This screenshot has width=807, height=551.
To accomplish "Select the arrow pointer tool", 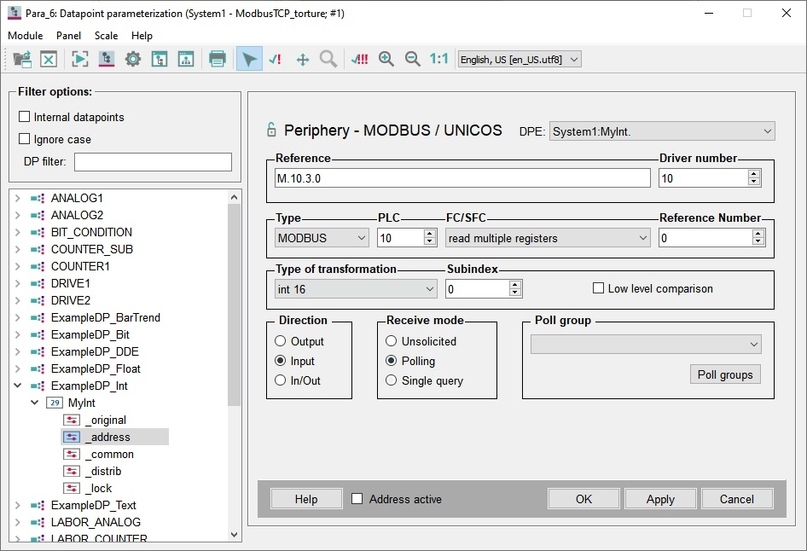I will (249, 59).
